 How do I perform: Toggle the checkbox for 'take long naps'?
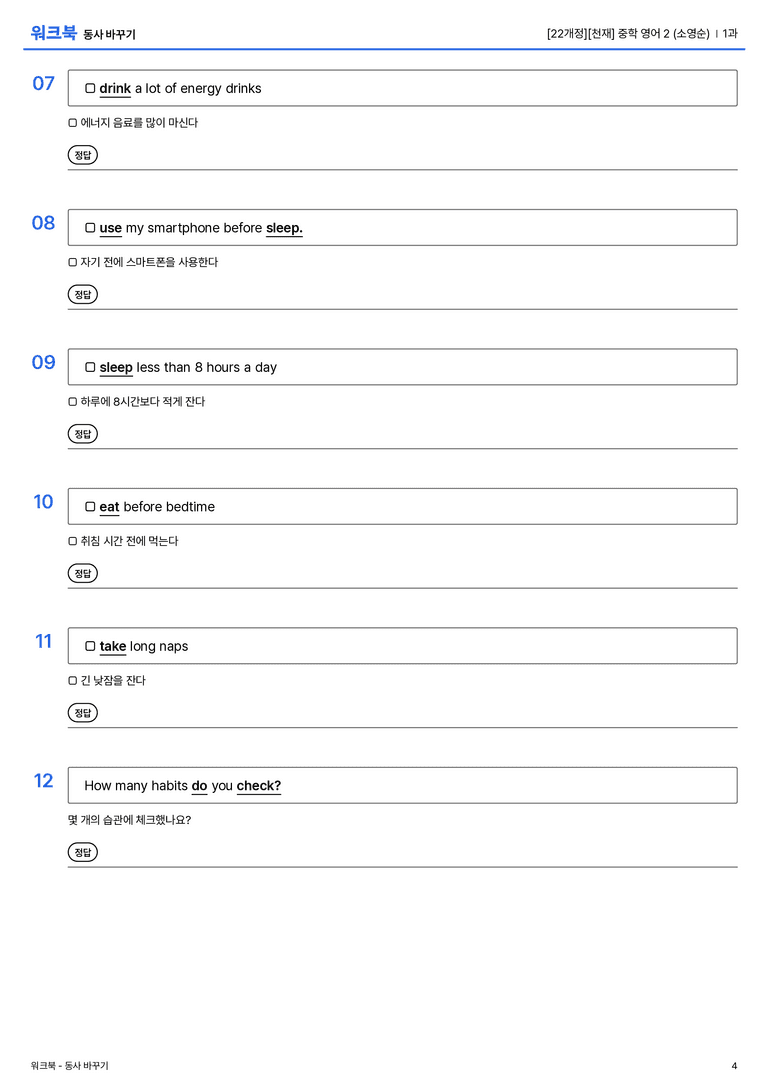[90, 645]
